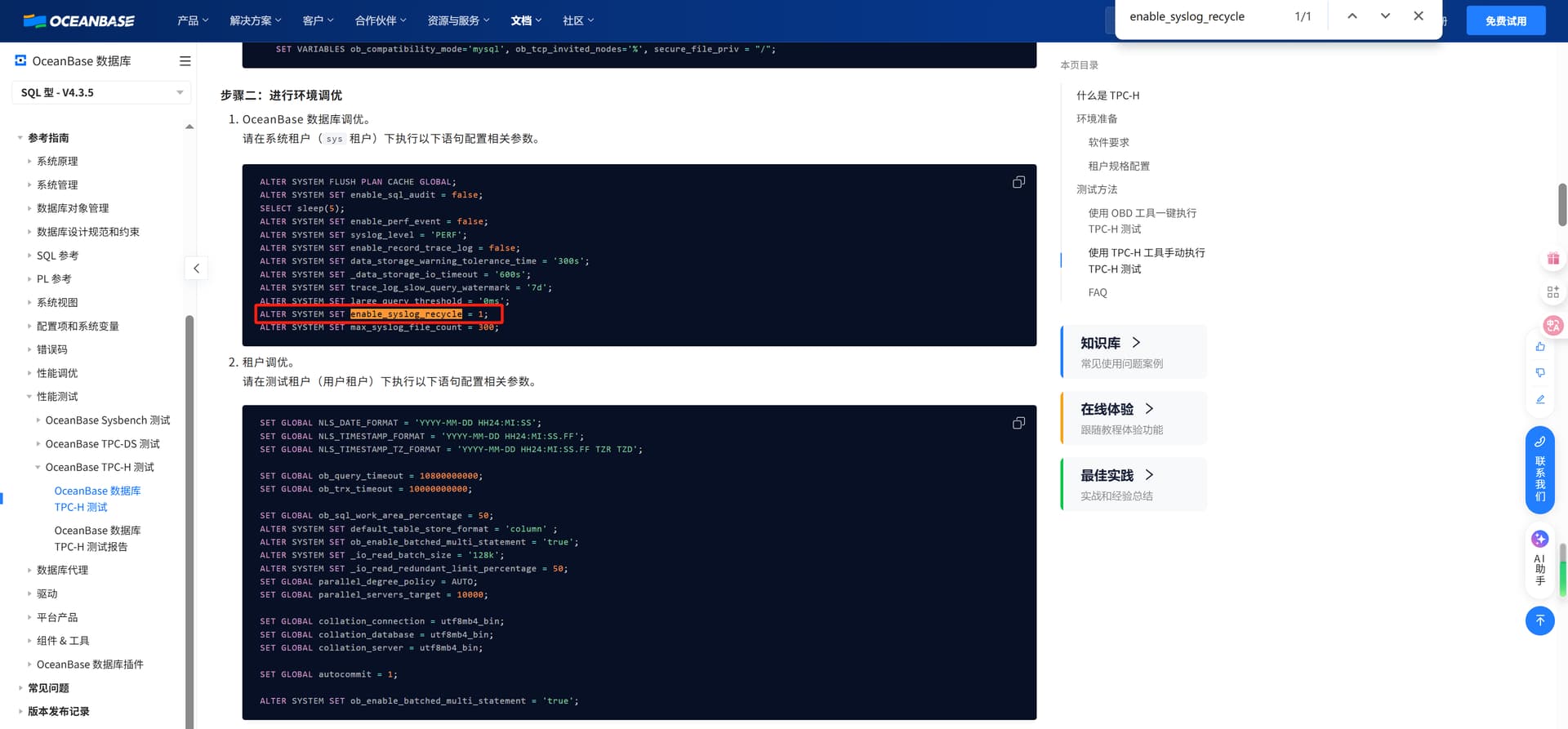Click the 免费试用 button

tap(1506, 20)
